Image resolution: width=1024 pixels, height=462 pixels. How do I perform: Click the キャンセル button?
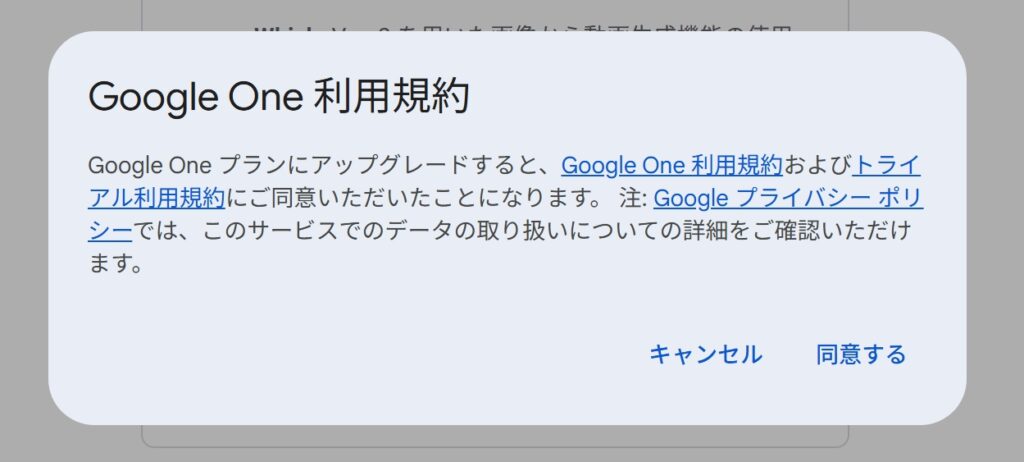point(705,355)
